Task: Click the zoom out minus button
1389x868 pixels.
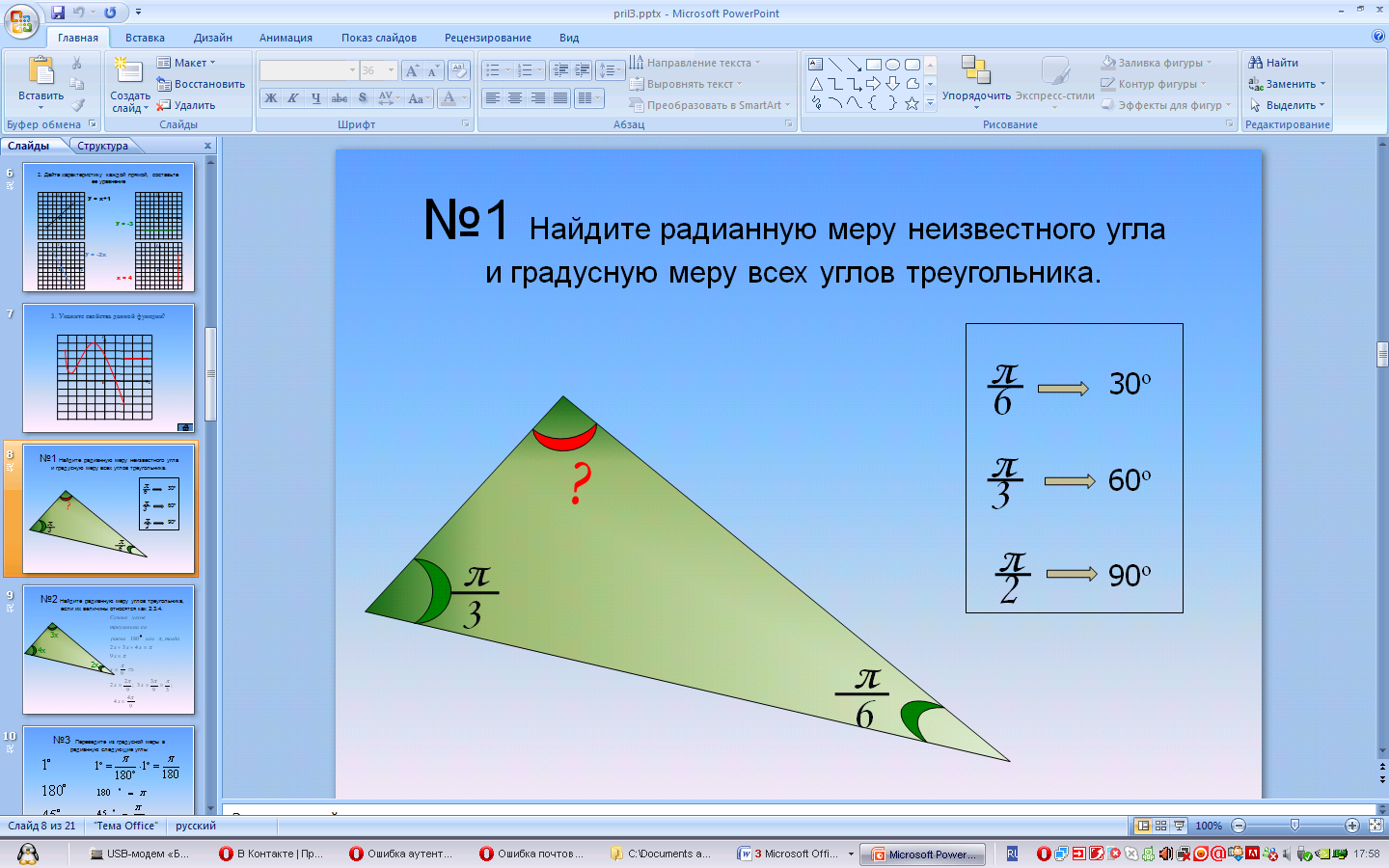Action: (1239, 826)
